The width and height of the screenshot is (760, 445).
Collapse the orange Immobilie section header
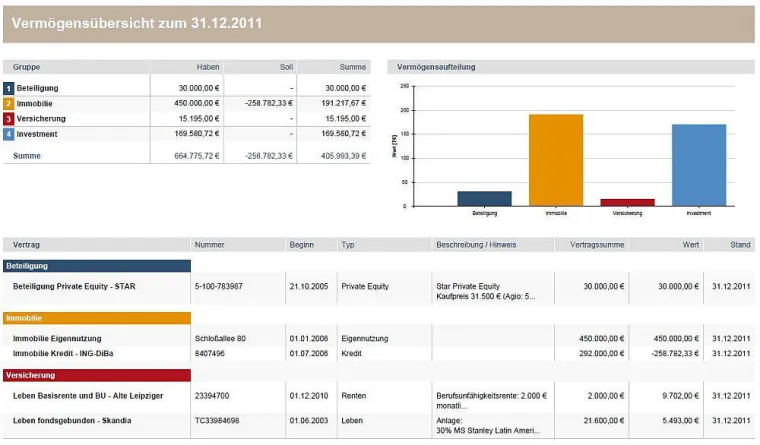[x=96, y=318]
